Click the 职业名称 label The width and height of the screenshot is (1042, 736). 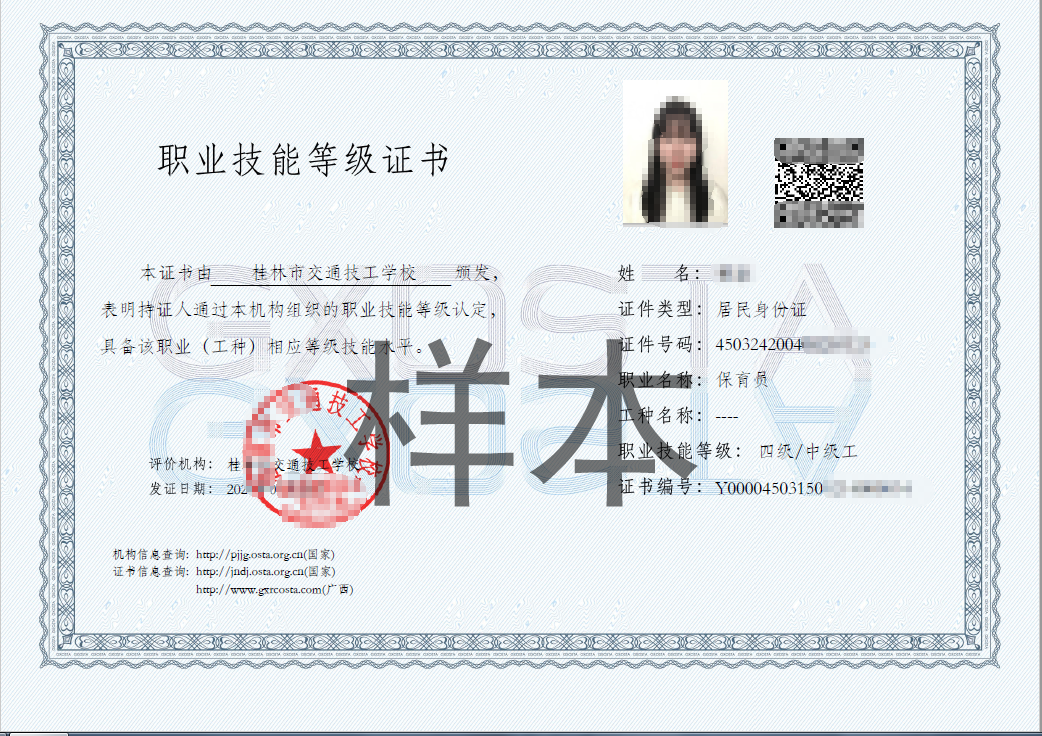click(x=661, y=380)
